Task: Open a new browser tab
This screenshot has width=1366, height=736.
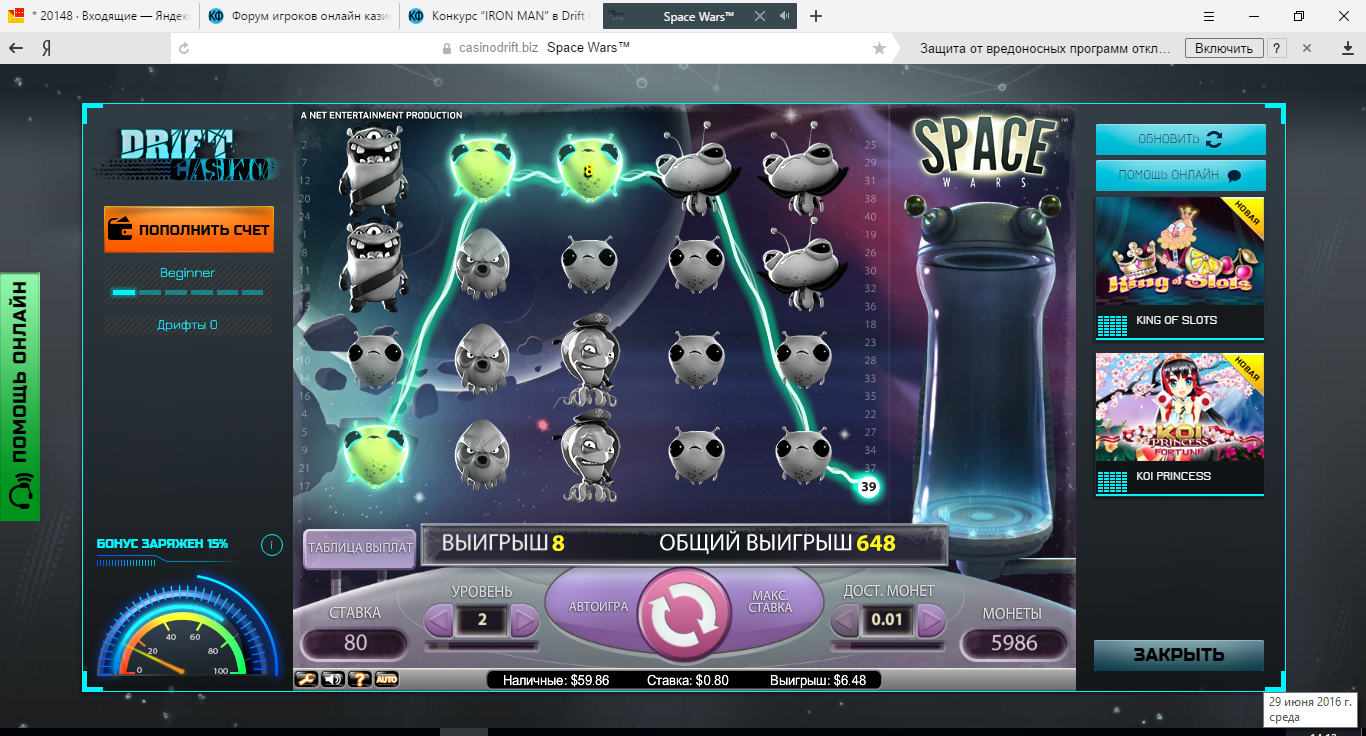Action: point(816,16)
